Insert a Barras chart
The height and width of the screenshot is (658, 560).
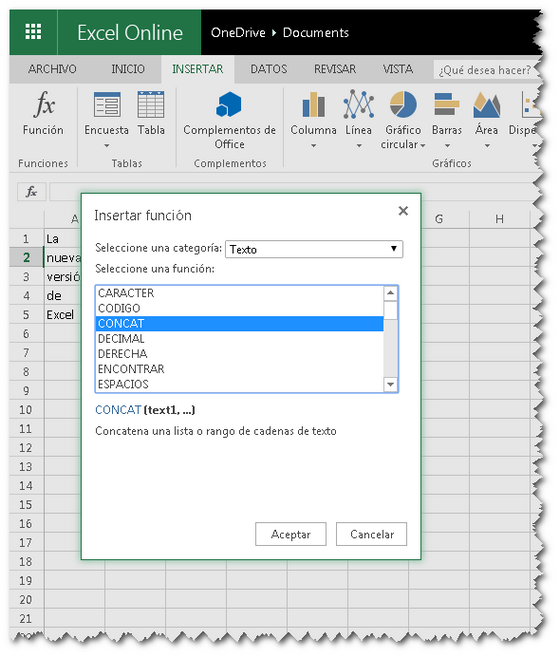tap(447, 113)
